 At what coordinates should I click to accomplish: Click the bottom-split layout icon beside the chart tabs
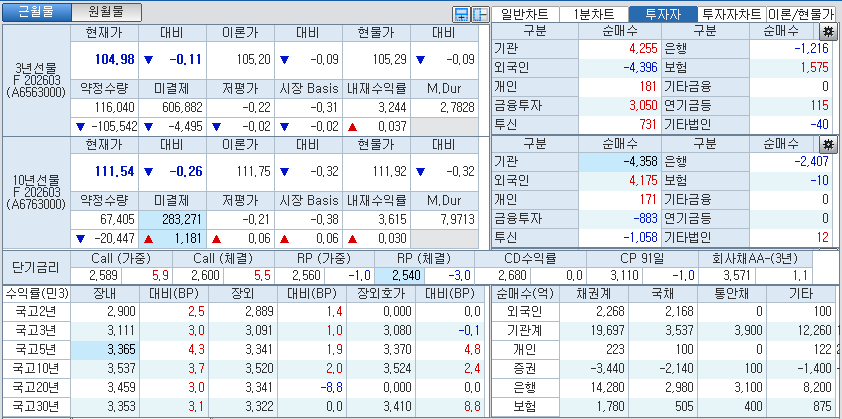461,15
